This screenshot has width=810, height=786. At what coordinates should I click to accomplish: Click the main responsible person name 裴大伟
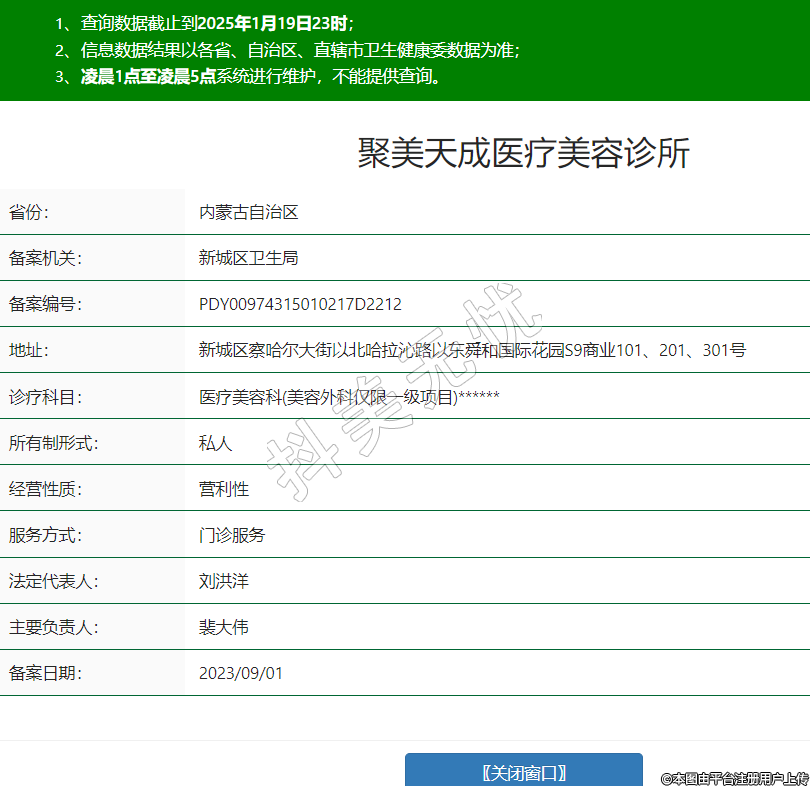(x=224, y=627)
